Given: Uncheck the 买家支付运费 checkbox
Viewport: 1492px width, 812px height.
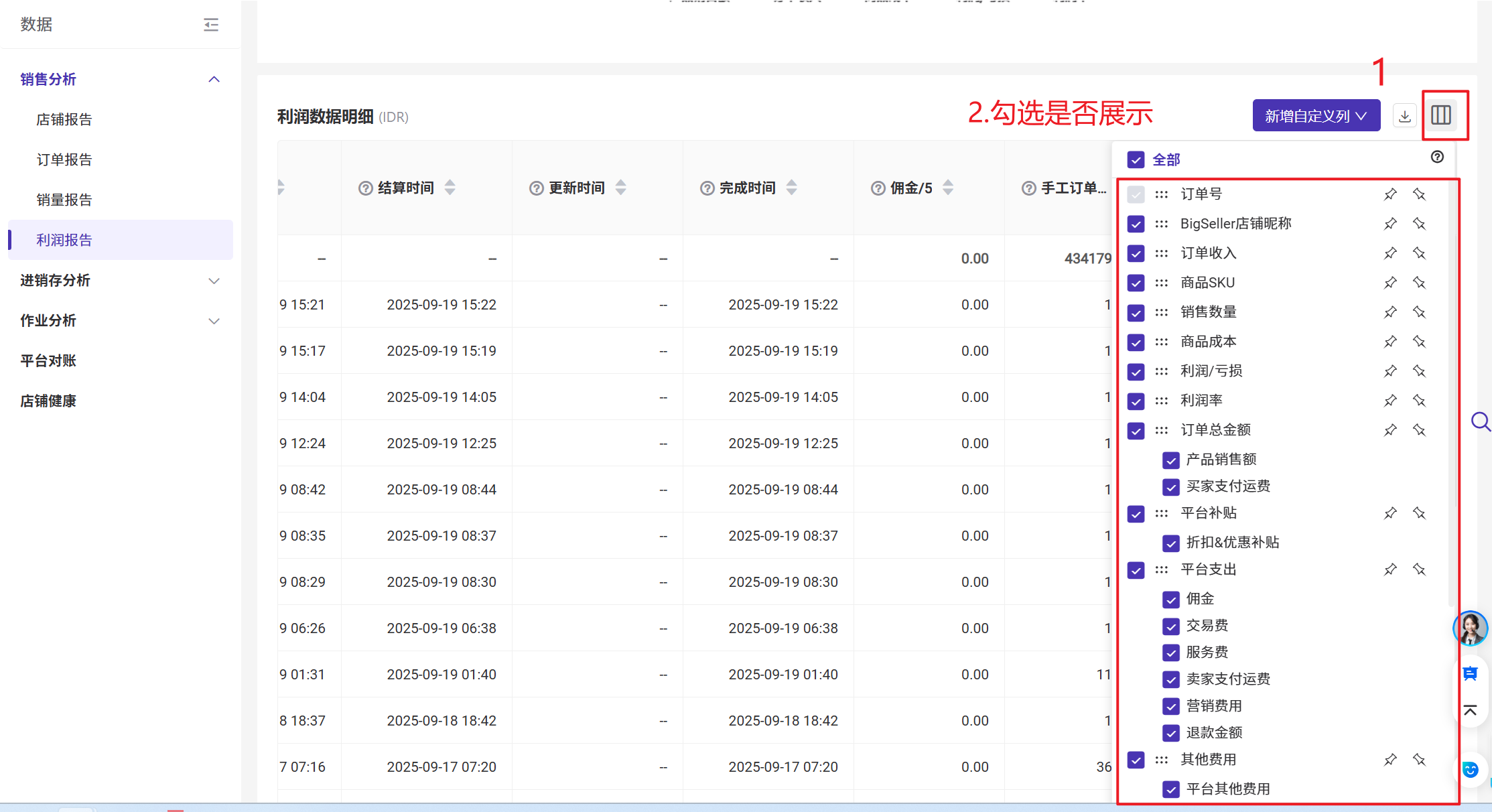Looking at the screenshot, I should click(x=1171, y=486).
